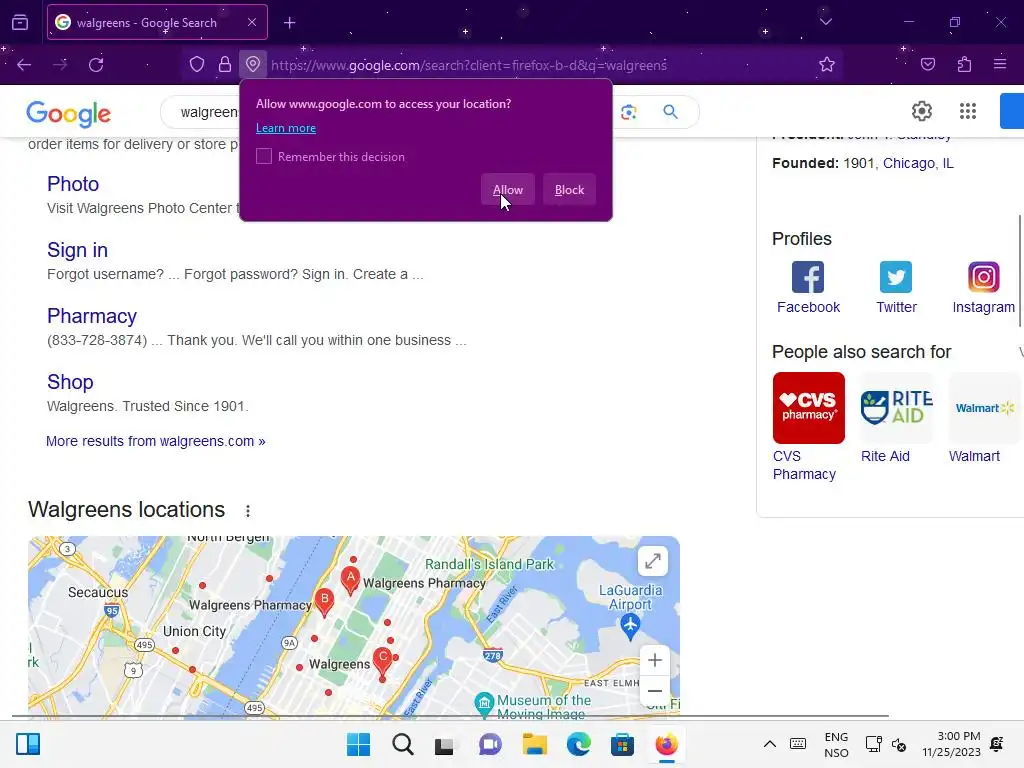Open Firefox View in the tab bar
This screenshot has width=1024, height=768.
[x=20, y=22]
